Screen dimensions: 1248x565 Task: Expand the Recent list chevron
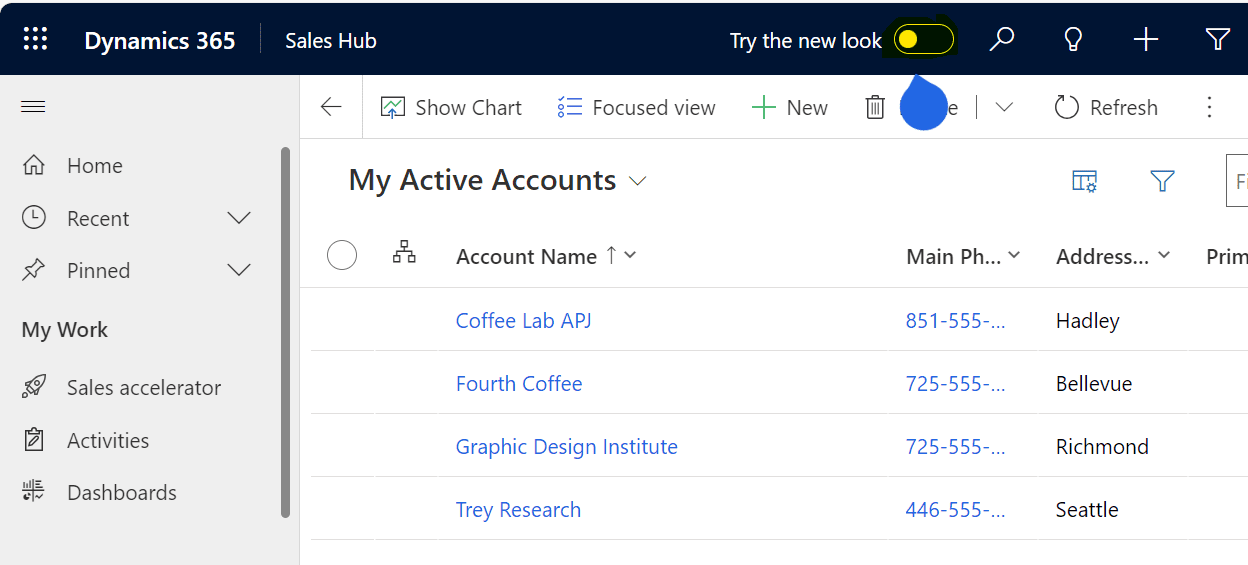tap(239, 218)
